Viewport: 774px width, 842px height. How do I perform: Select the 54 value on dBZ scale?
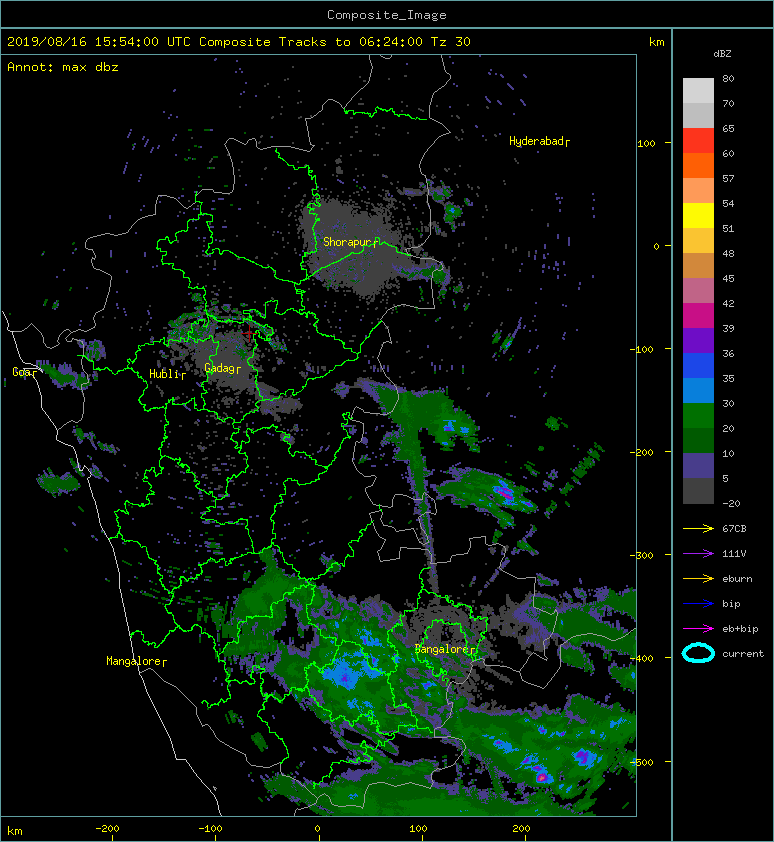pyautogui.click(x=728, y=204)
